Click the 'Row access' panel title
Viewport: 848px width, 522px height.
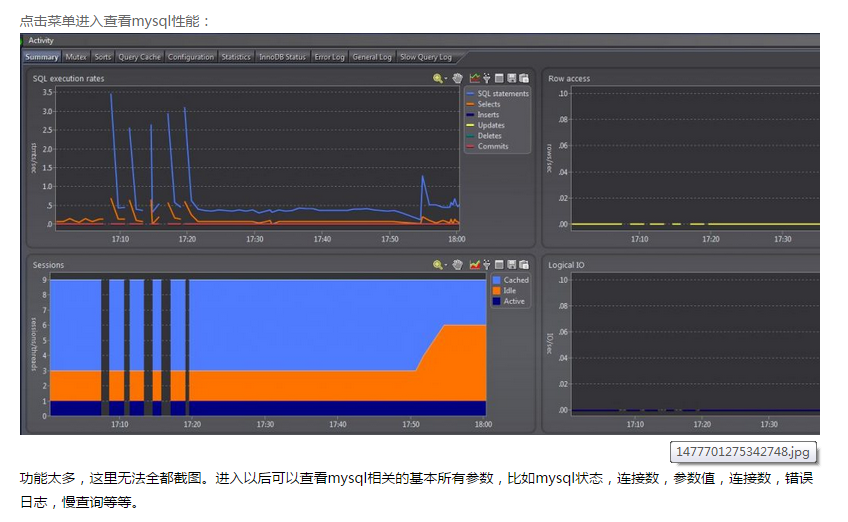click(x=569, y=78)
